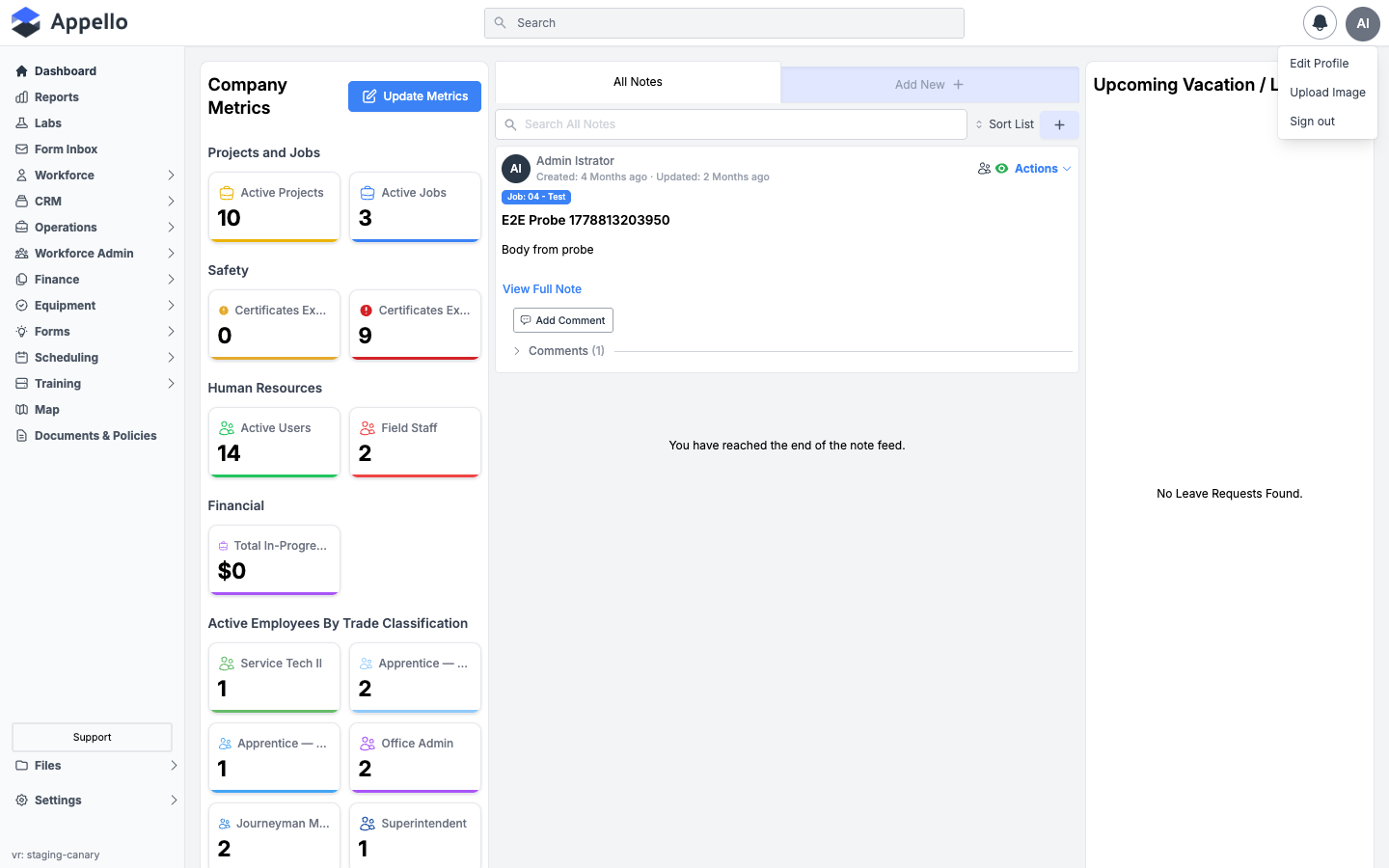The height and width of the screenshot is (868, 1389).
Task: Click the AI user avatar in header
Action: click(1363, 23)
